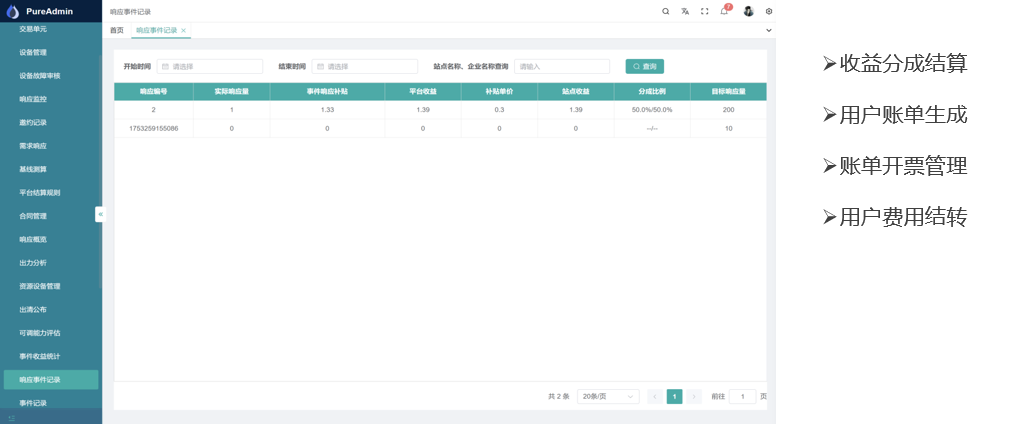The height and width of the screenshot is (424, 1012).
Task: Open 设备管理 in sidebar menu
Action: (33, 52)
